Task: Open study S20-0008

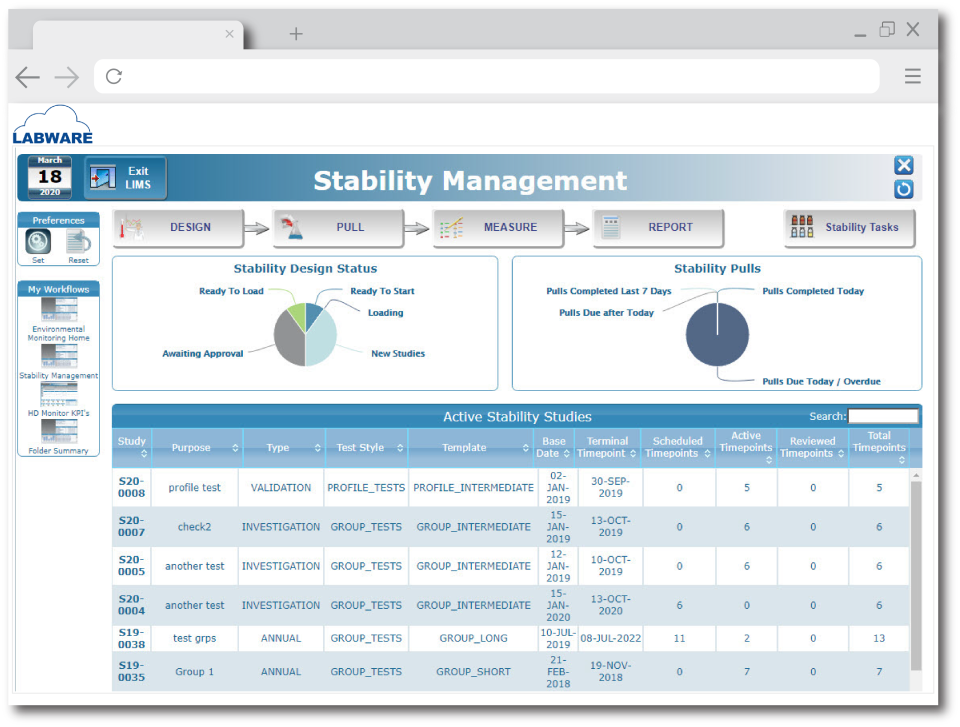Action: click(x=131, y=488)
